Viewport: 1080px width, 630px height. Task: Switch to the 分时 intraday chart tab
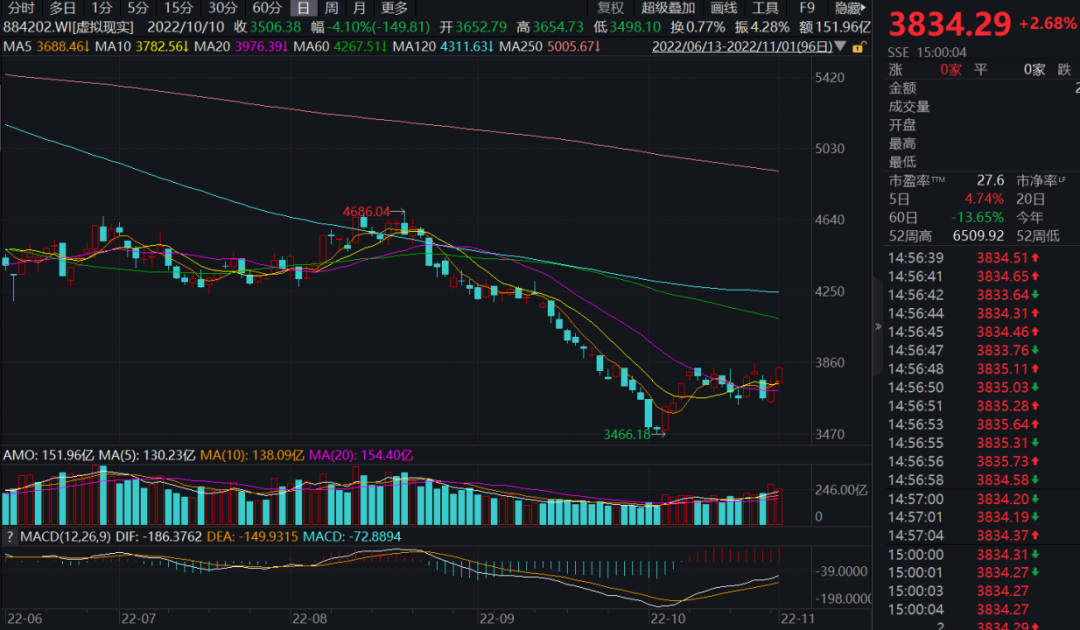click(x=21, y=8)
